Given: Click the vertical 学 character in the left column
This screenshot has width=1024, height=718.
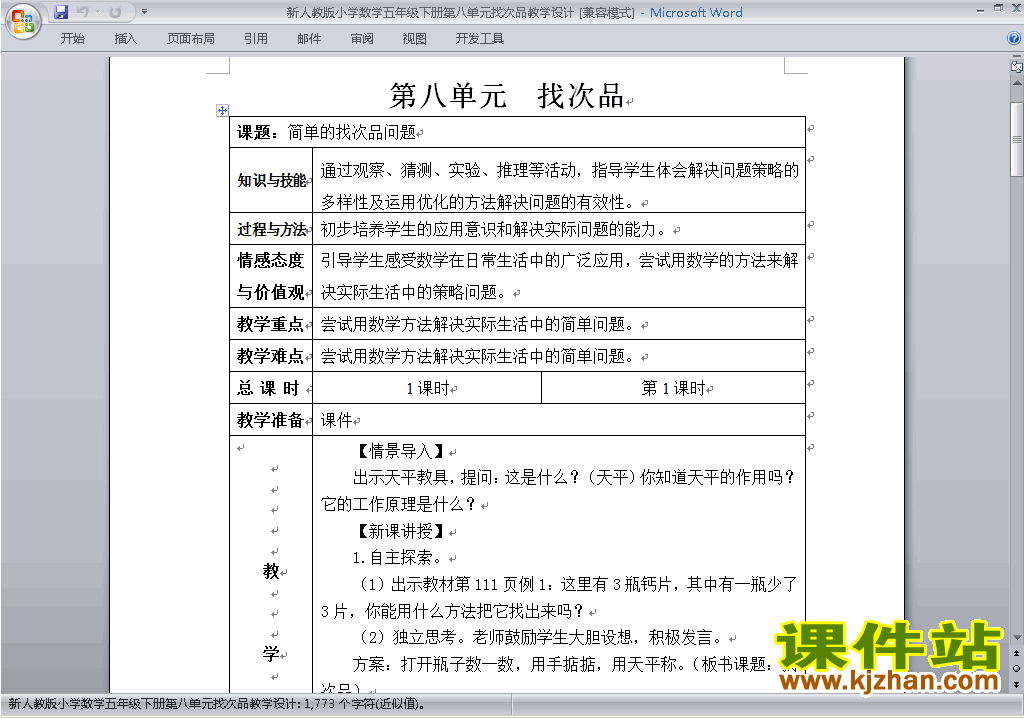Looking at the screenshot, I should coord(271,653).
